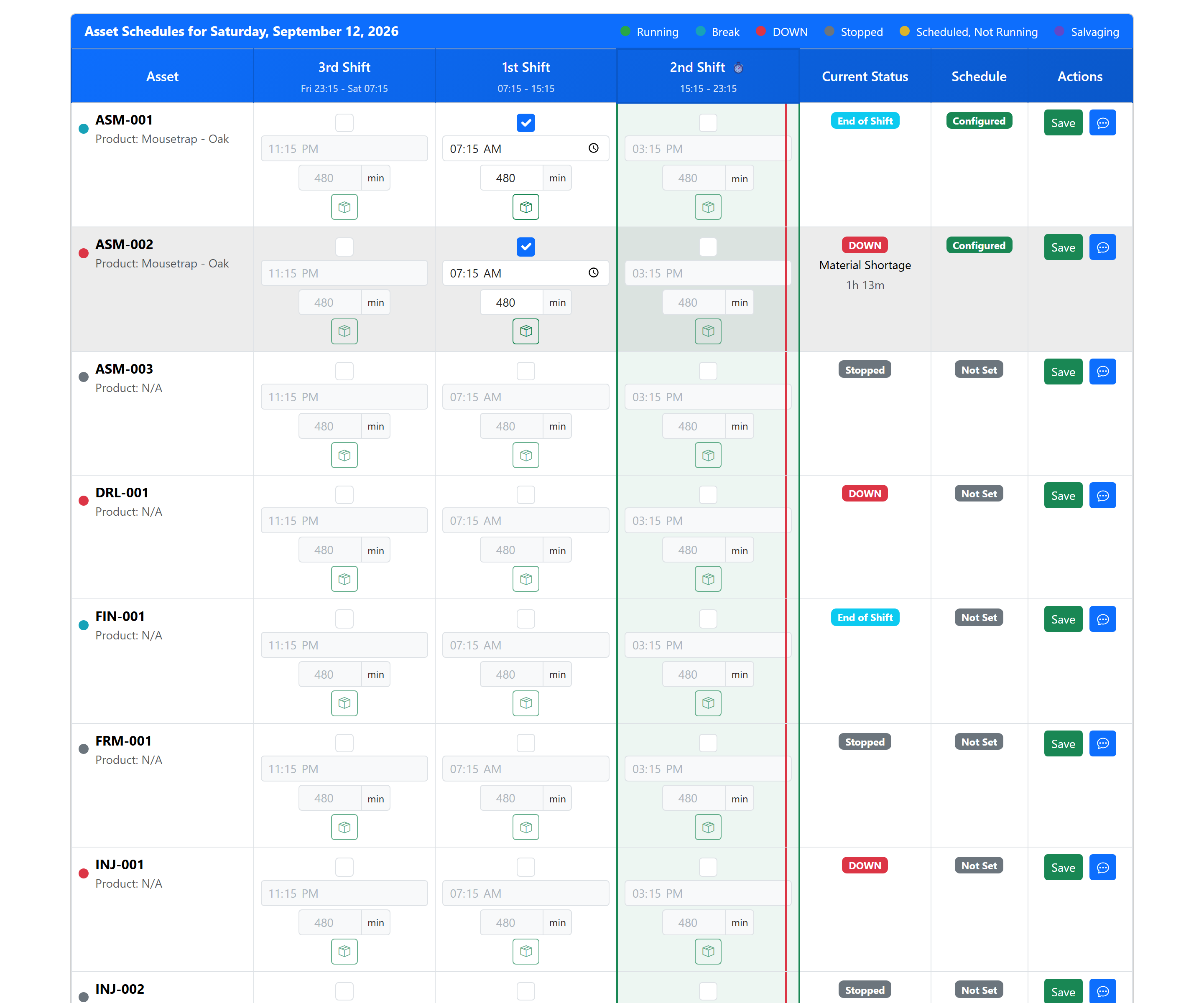Open product box icon for ASM-002 3rd Shift
Image resolution: width=1204 pixels, height=1003 pixels.
pyautogui.click(x=344, y=331)
